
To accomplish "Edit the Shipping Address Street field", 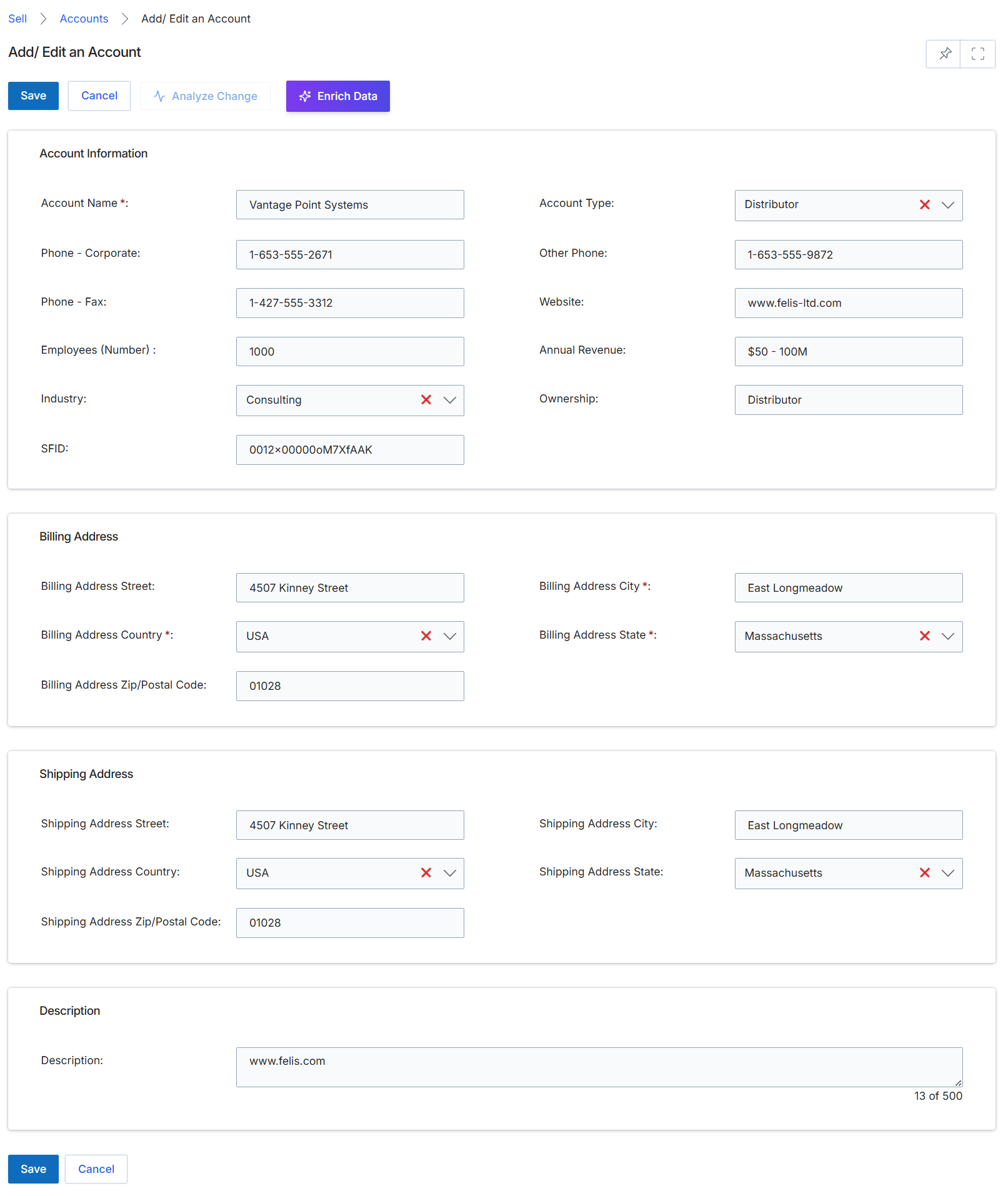I will [x=350, y=825].
